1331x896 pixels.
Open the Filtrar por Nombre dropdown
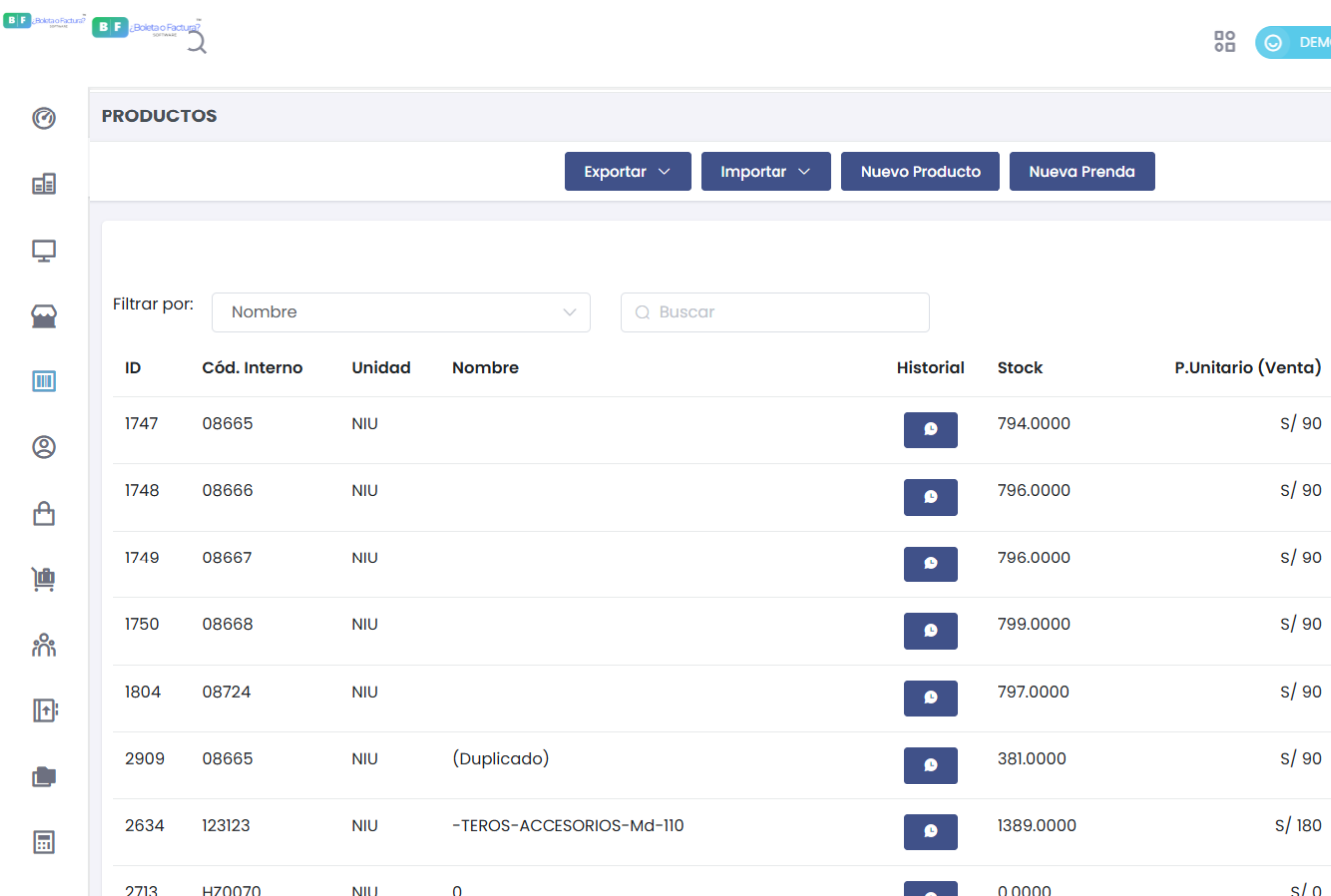coord(401,312)
